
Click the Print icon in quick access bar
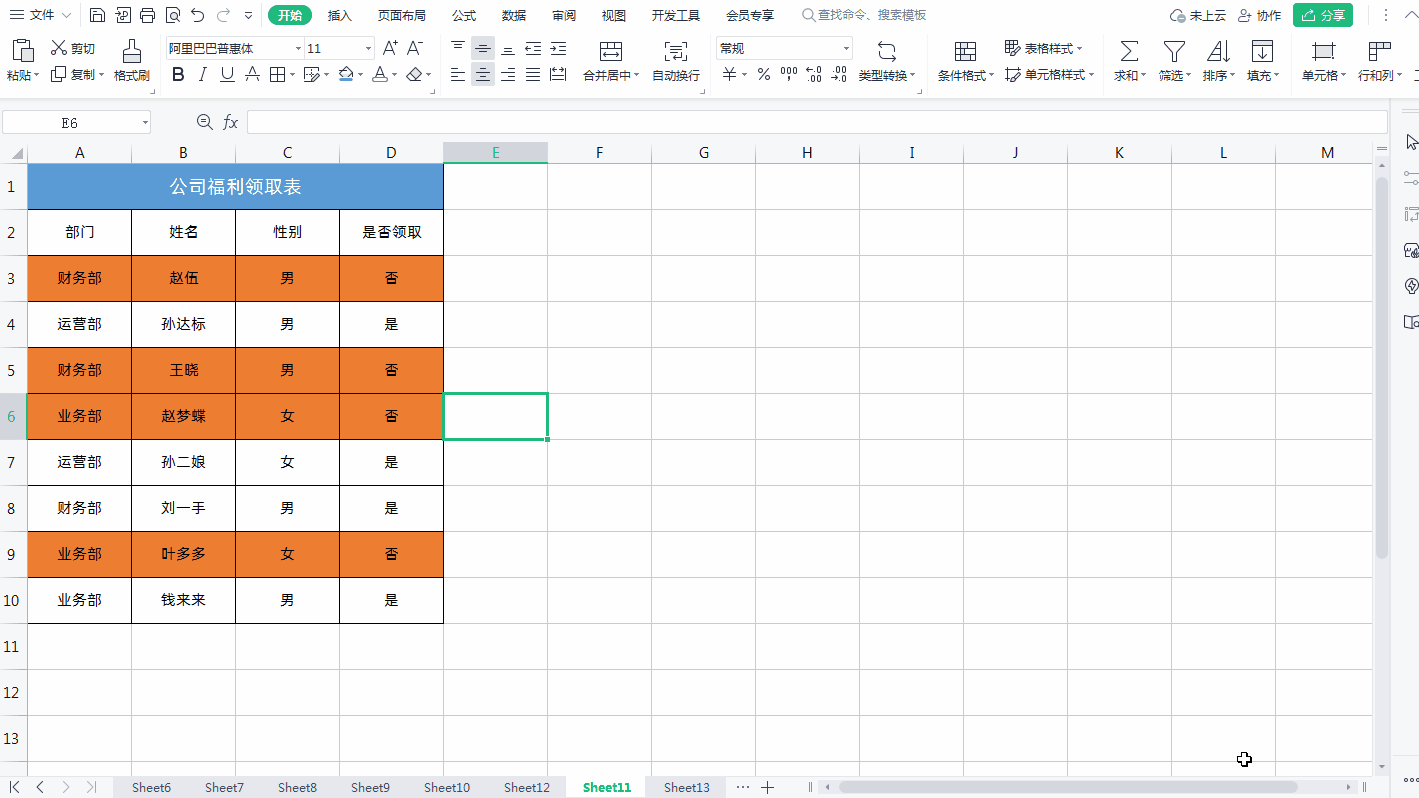coord(147,15)
